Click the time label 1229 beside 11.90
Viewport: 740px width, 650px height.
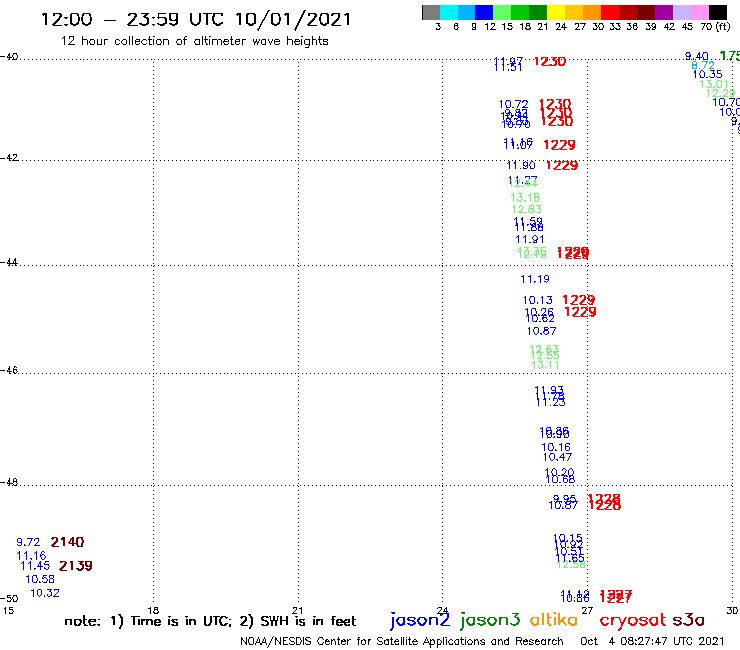(562, 165)
